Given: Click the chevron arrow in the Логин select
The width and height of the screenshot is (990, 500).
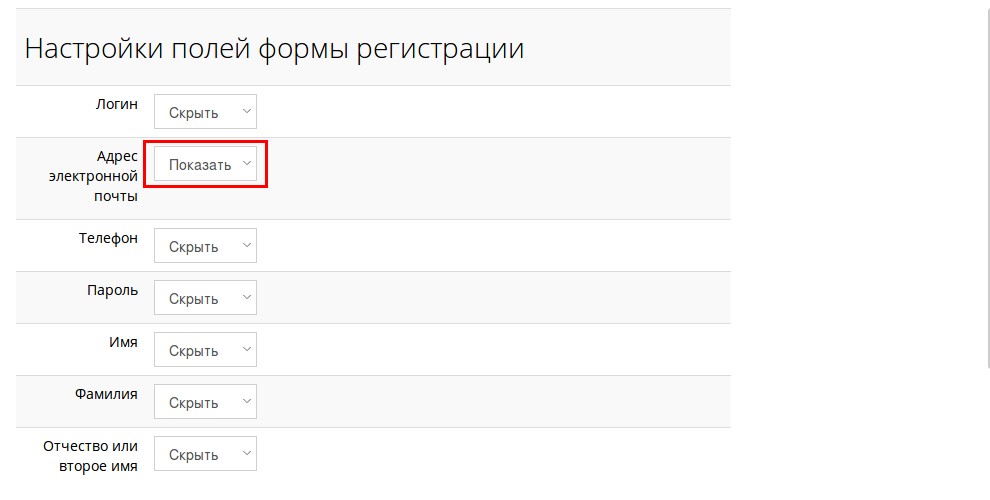Looking at the screenshot, I should point(246,112).
